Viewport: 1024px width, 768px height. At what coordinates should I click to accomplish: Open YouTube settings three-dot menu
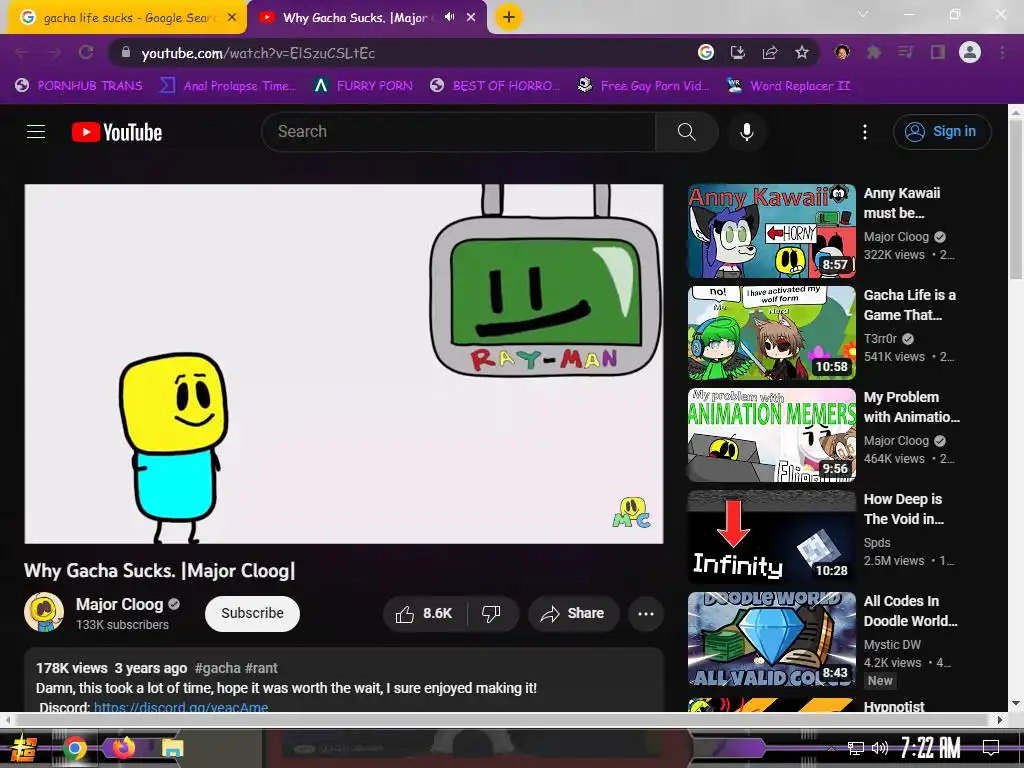[865, 132]
